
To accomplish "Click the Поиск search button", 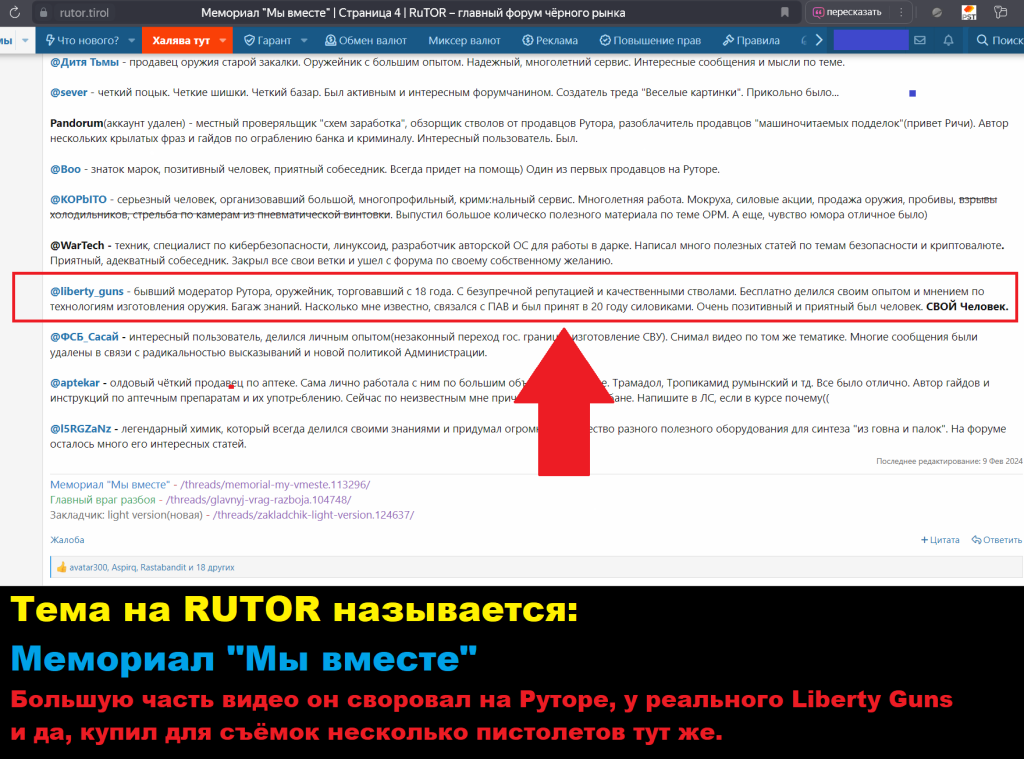I will [1000, 40].
